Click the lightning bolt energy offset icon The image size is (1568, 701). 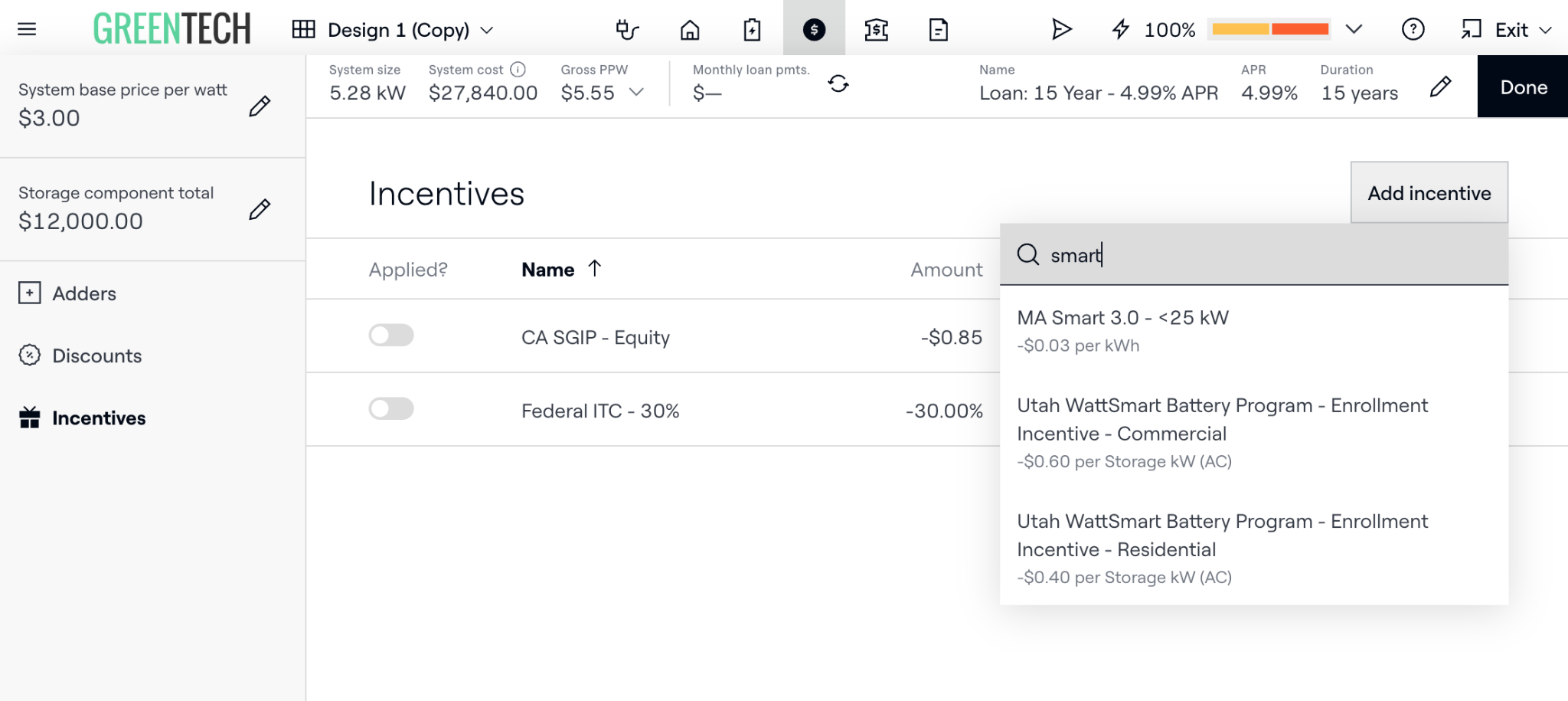click(1121, 29)
